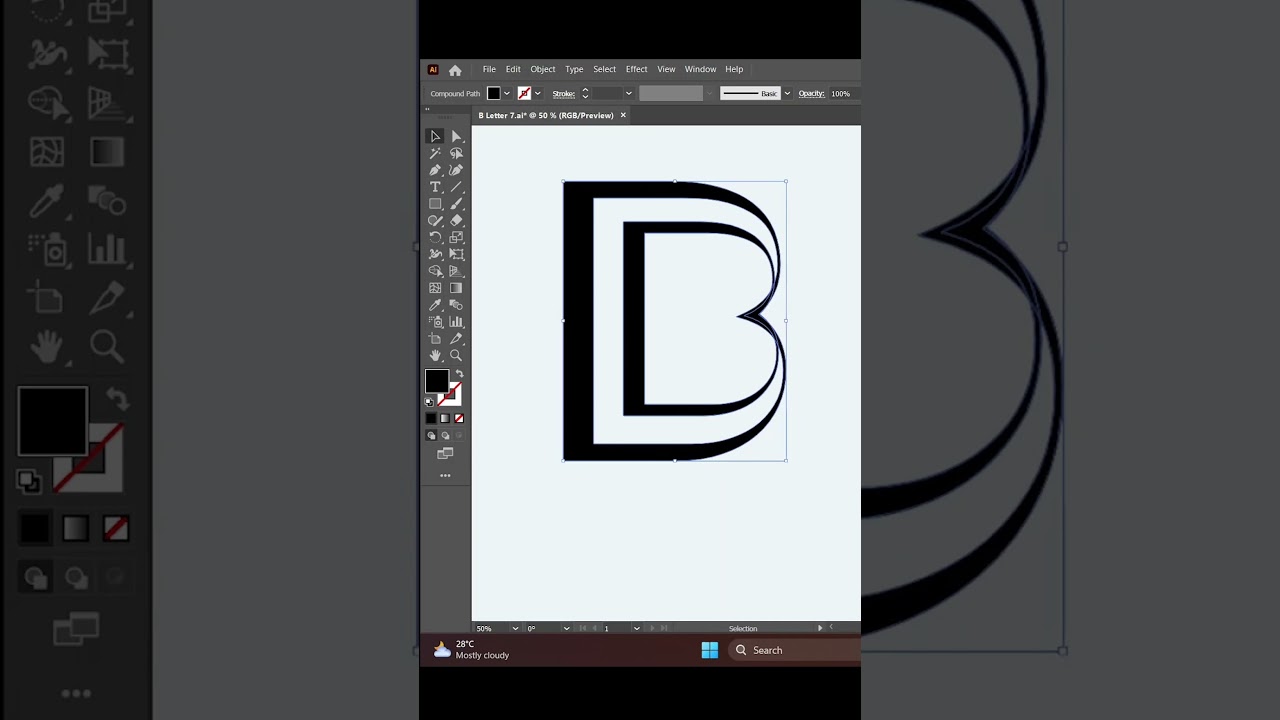This screenshot has height=720, width=1280.
Task: Select the Width (warp) tool
Action: click(435, 254)
